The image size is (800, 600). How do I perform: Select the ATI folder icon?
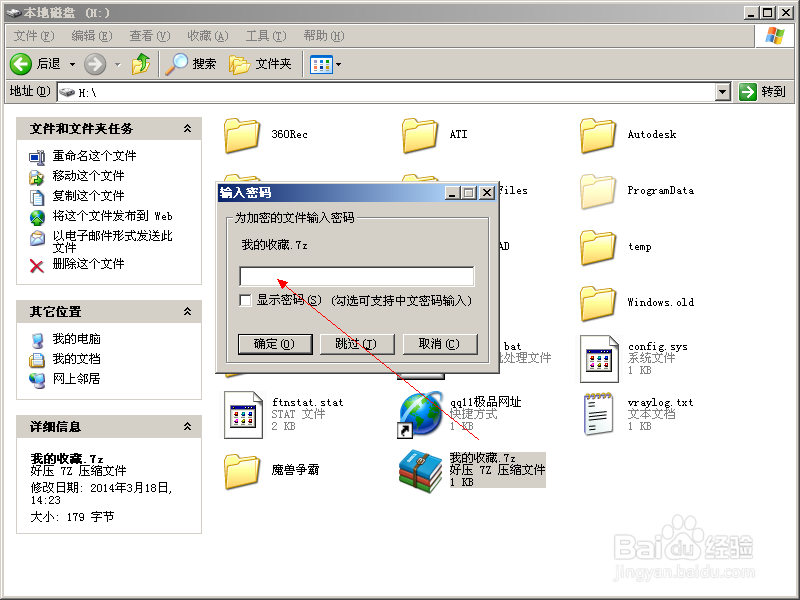point(419,135)
